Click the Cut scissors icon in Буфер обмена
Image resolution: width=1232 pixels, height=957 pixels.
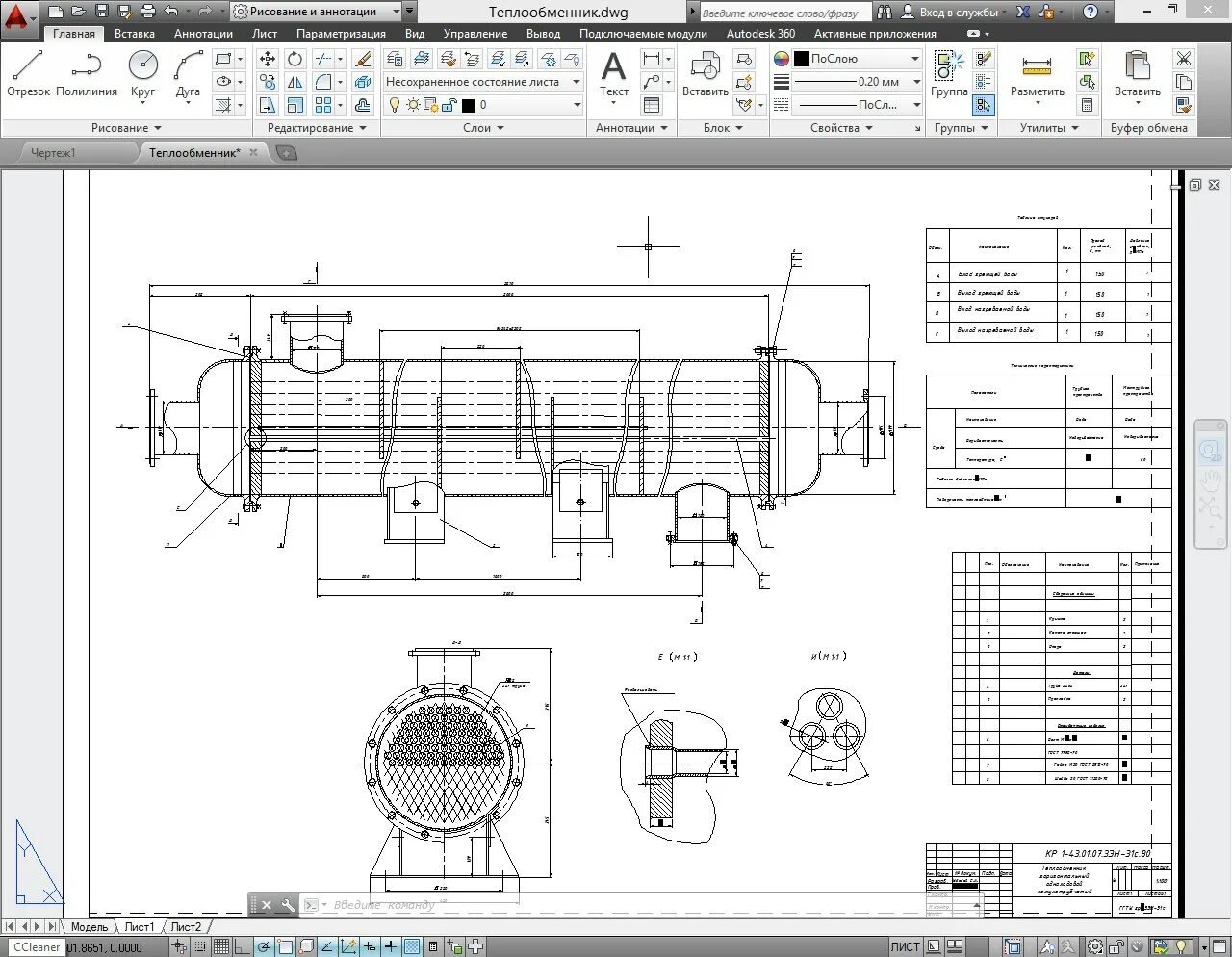pos(1184,59)
